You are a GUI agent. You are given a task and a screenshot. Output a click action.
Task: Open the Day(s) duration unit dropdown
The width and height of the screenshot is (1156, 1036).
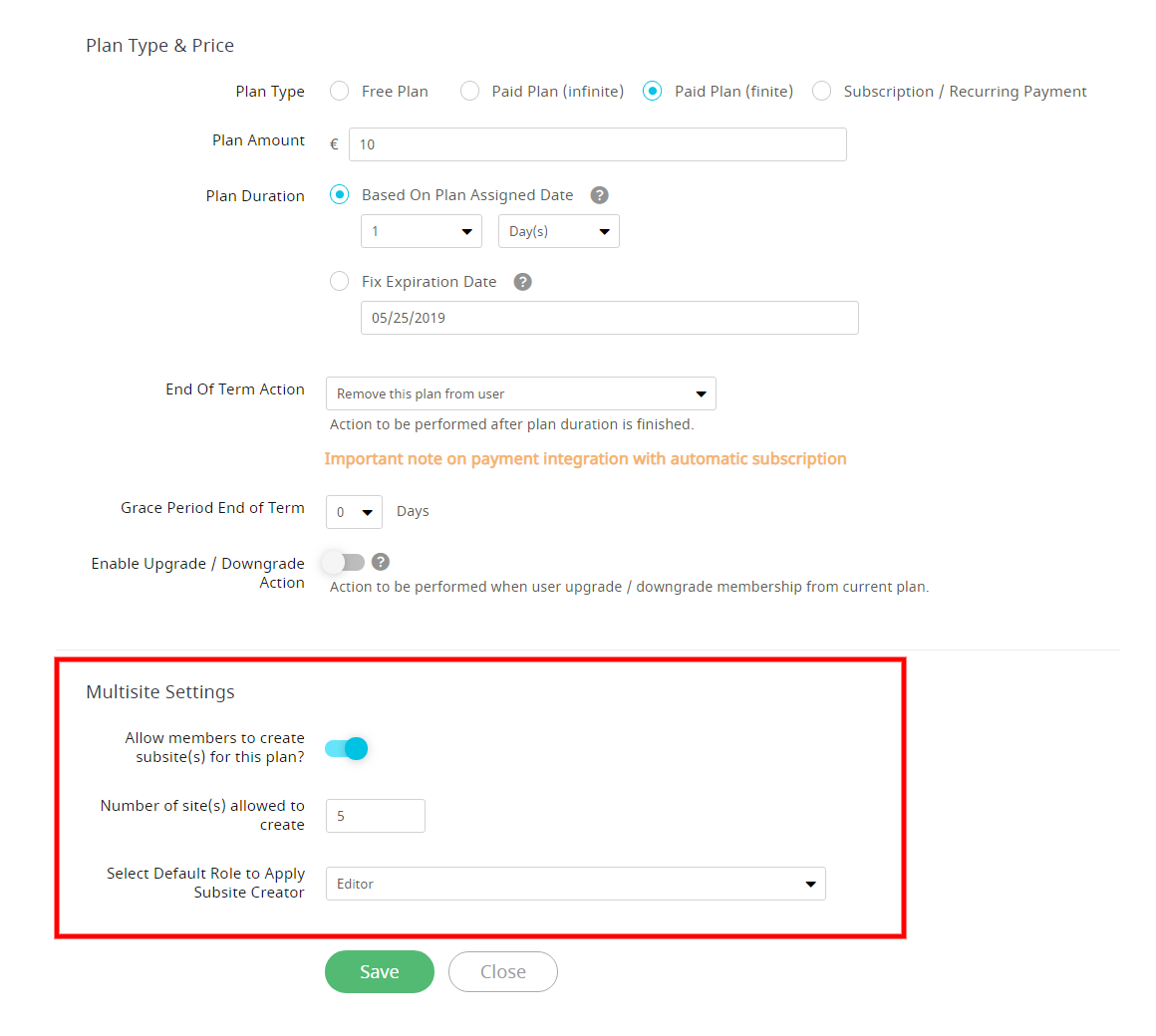click(x=558, y=231)
